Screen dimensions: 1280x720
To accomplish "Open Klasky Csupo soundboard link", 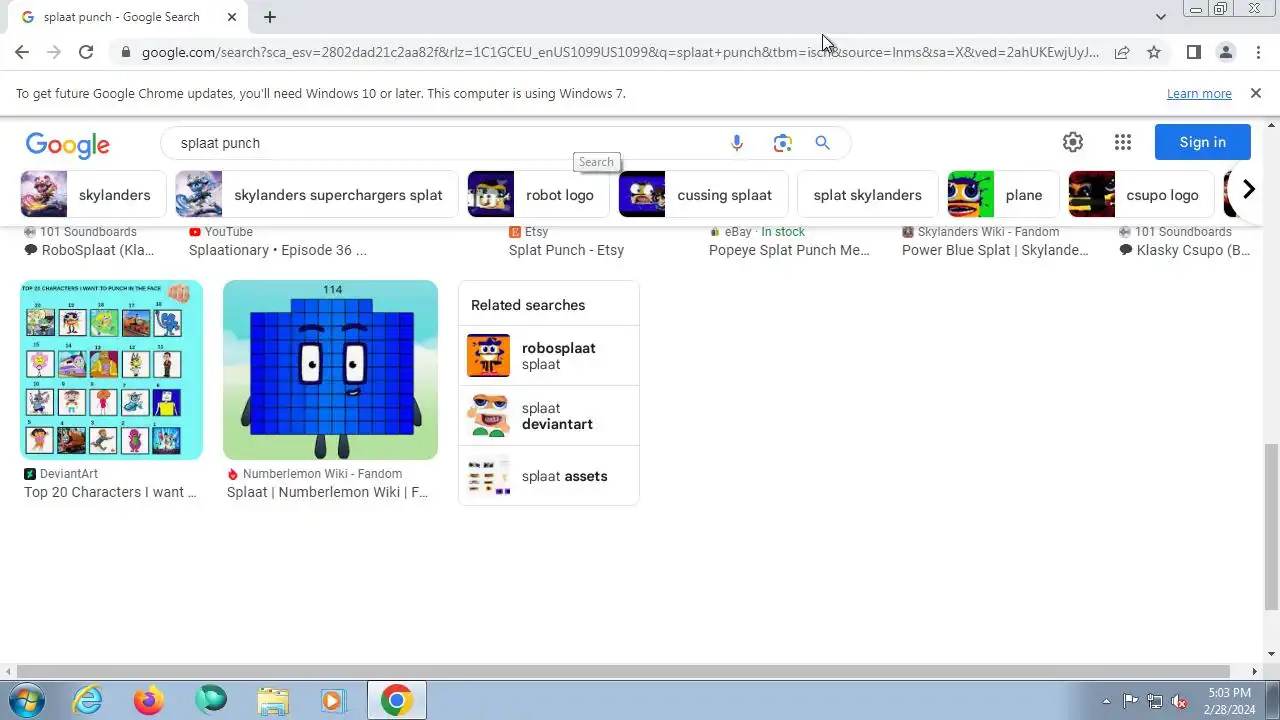I will (x=1186, y=250).
